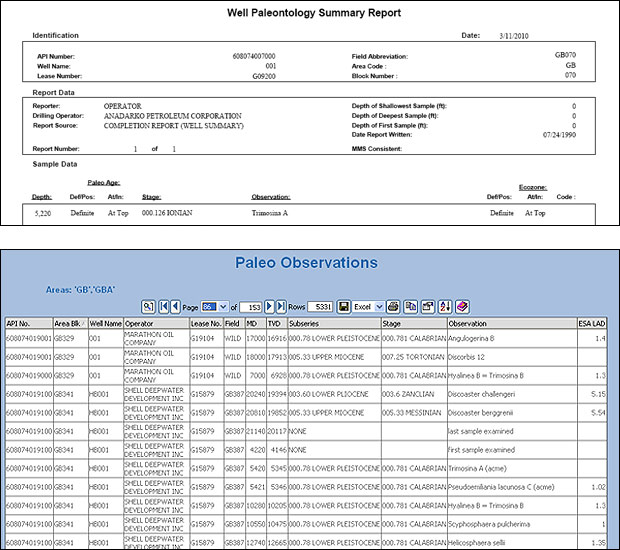
Task: Click 'Trimosina A' observation in the report
Action: (x=270, y=213)
